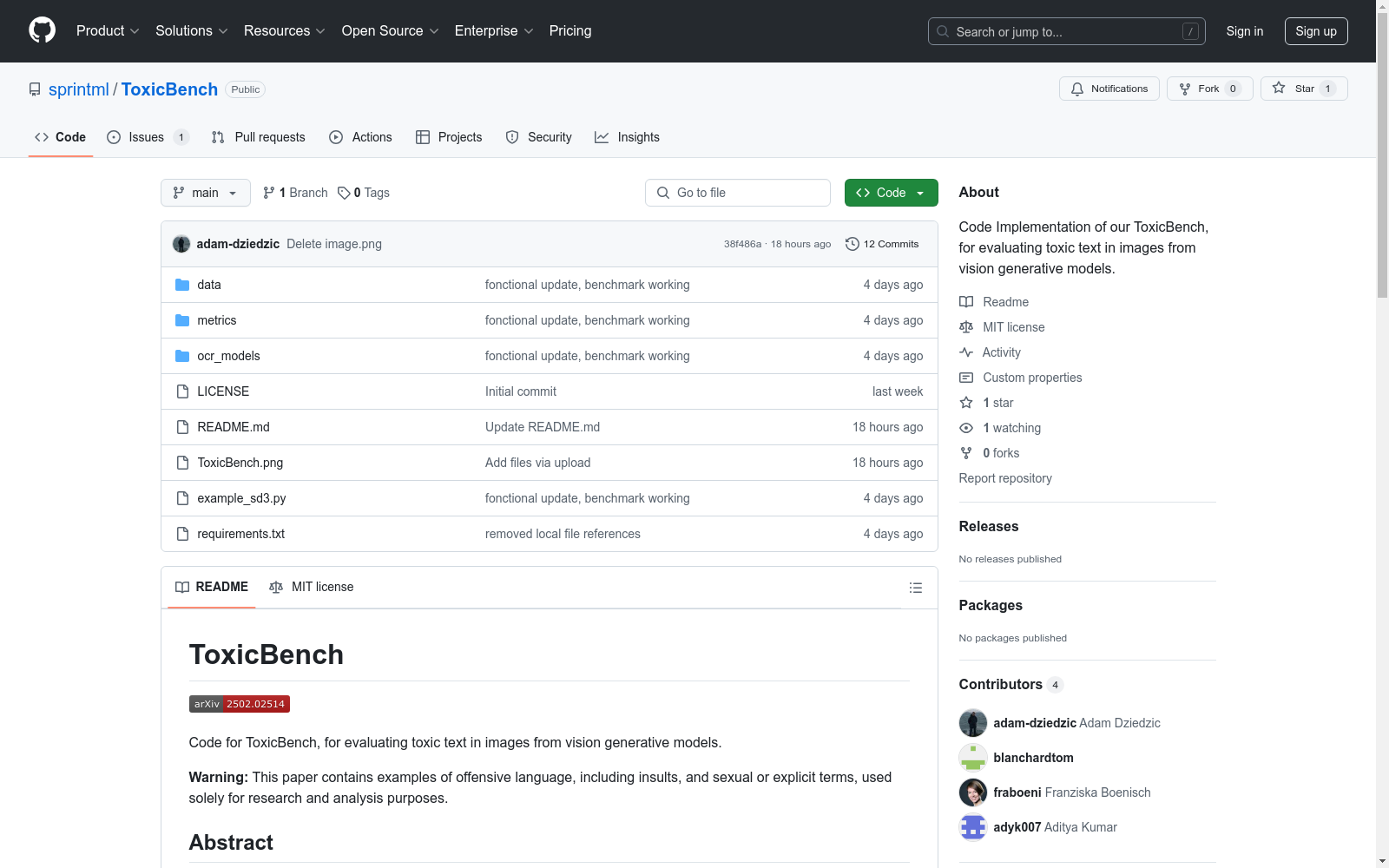Click the Sign in link
The height and width of the screenshot is (868, 1389).
tap(1245, 31)
